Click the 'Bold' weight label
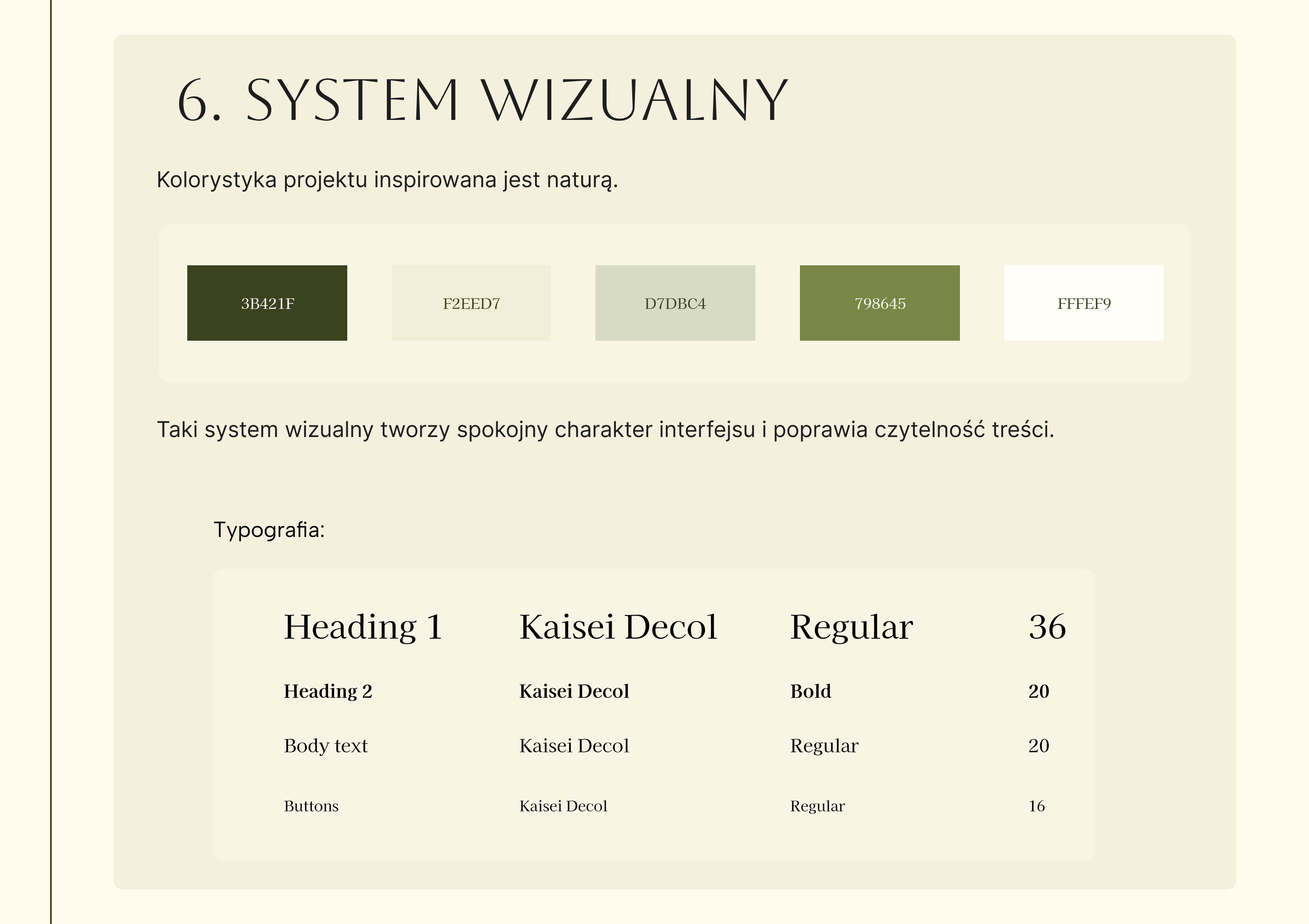 point(810,691)
